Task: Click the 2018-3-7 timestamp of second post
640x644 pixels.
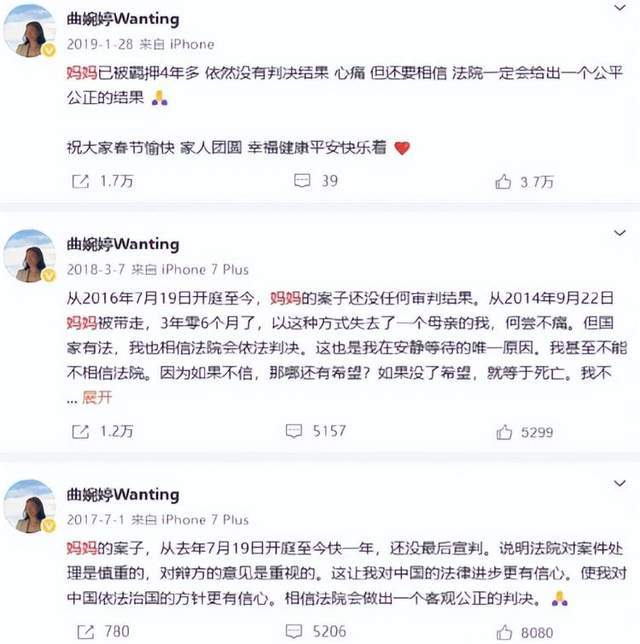Action: pos(96,270)
